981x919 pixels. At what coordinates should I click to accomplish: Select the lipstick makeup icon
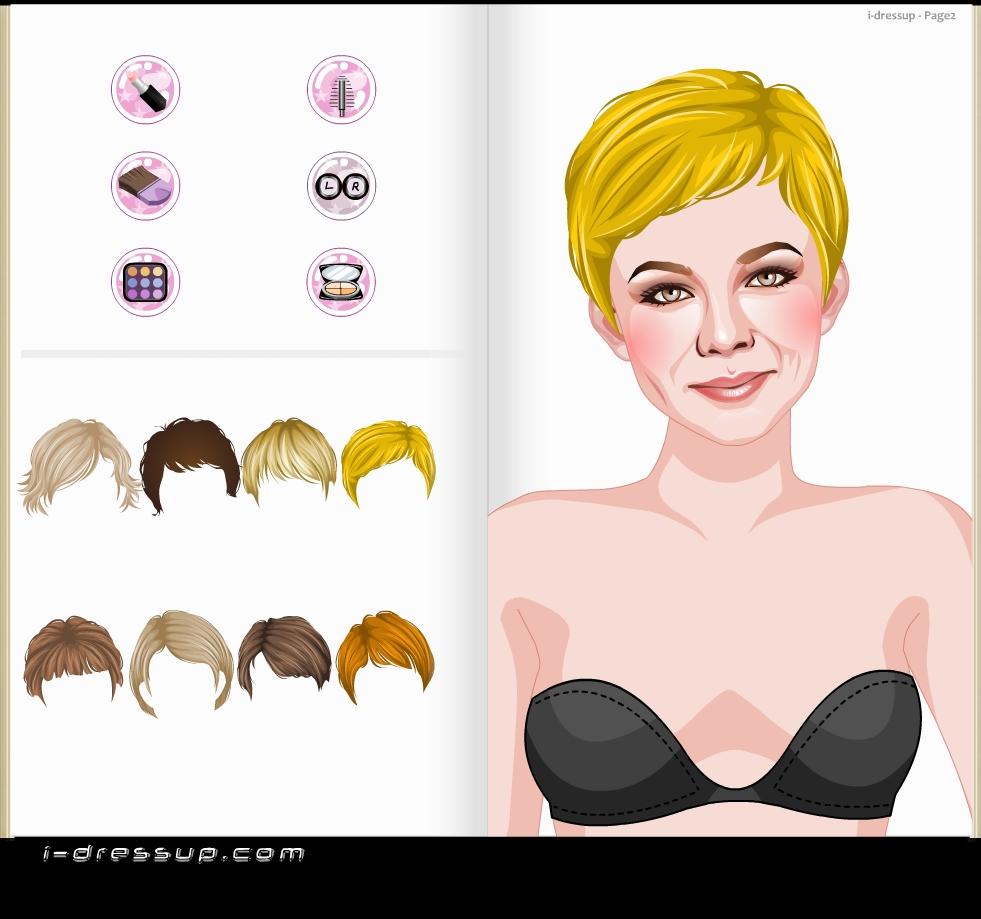click(x=145, y=90)
